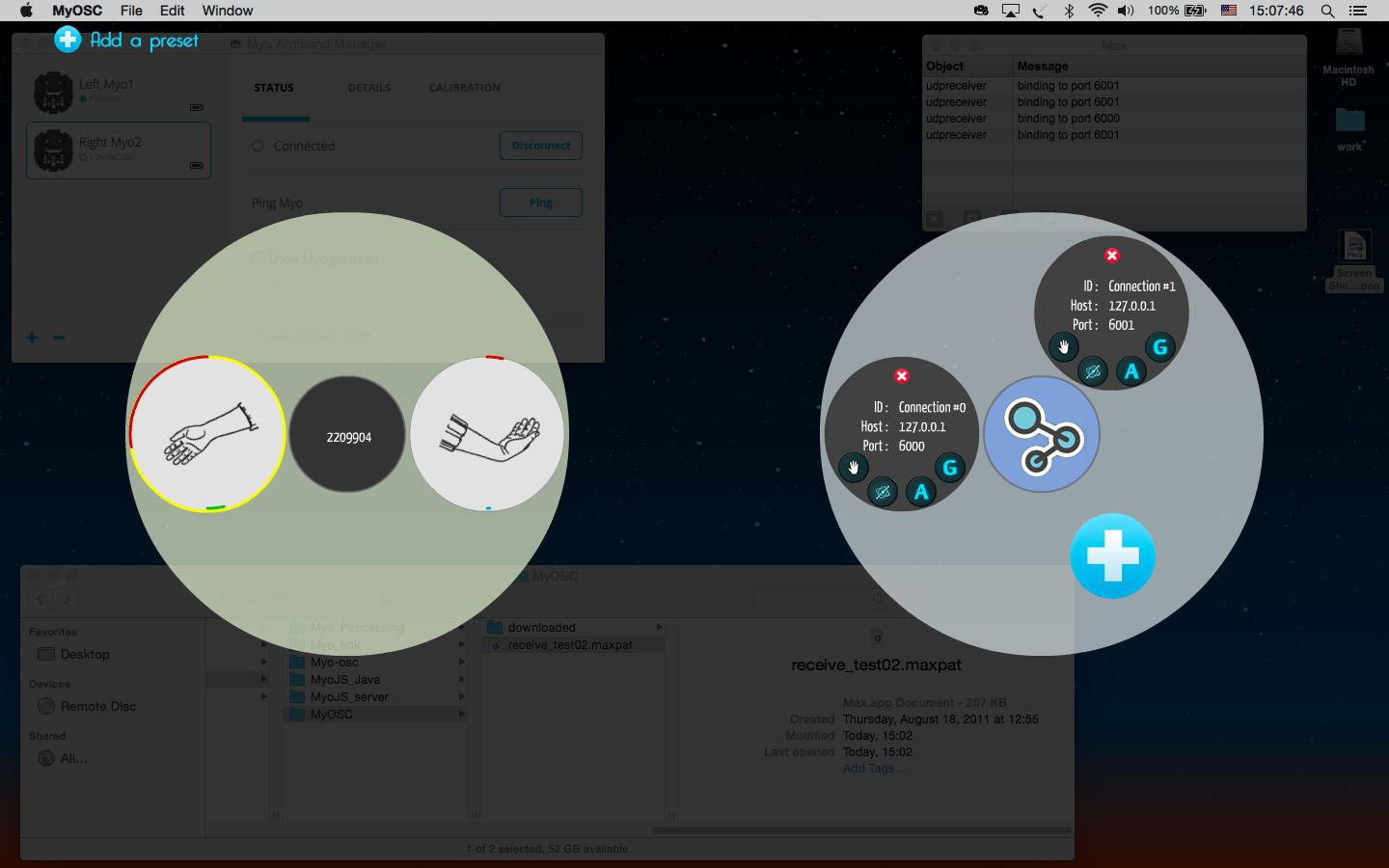Select the Macintosh HD desktop icon

[1348, 58]
